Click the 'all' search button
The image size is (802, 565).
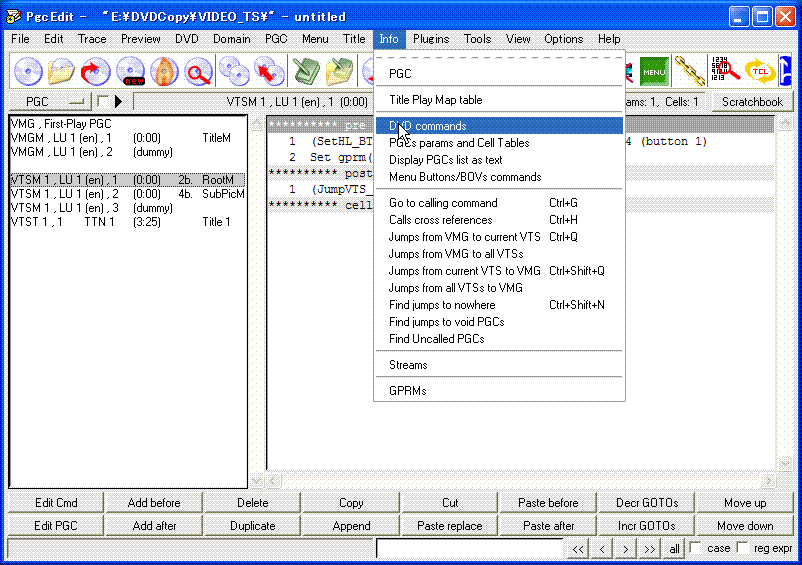675,549
